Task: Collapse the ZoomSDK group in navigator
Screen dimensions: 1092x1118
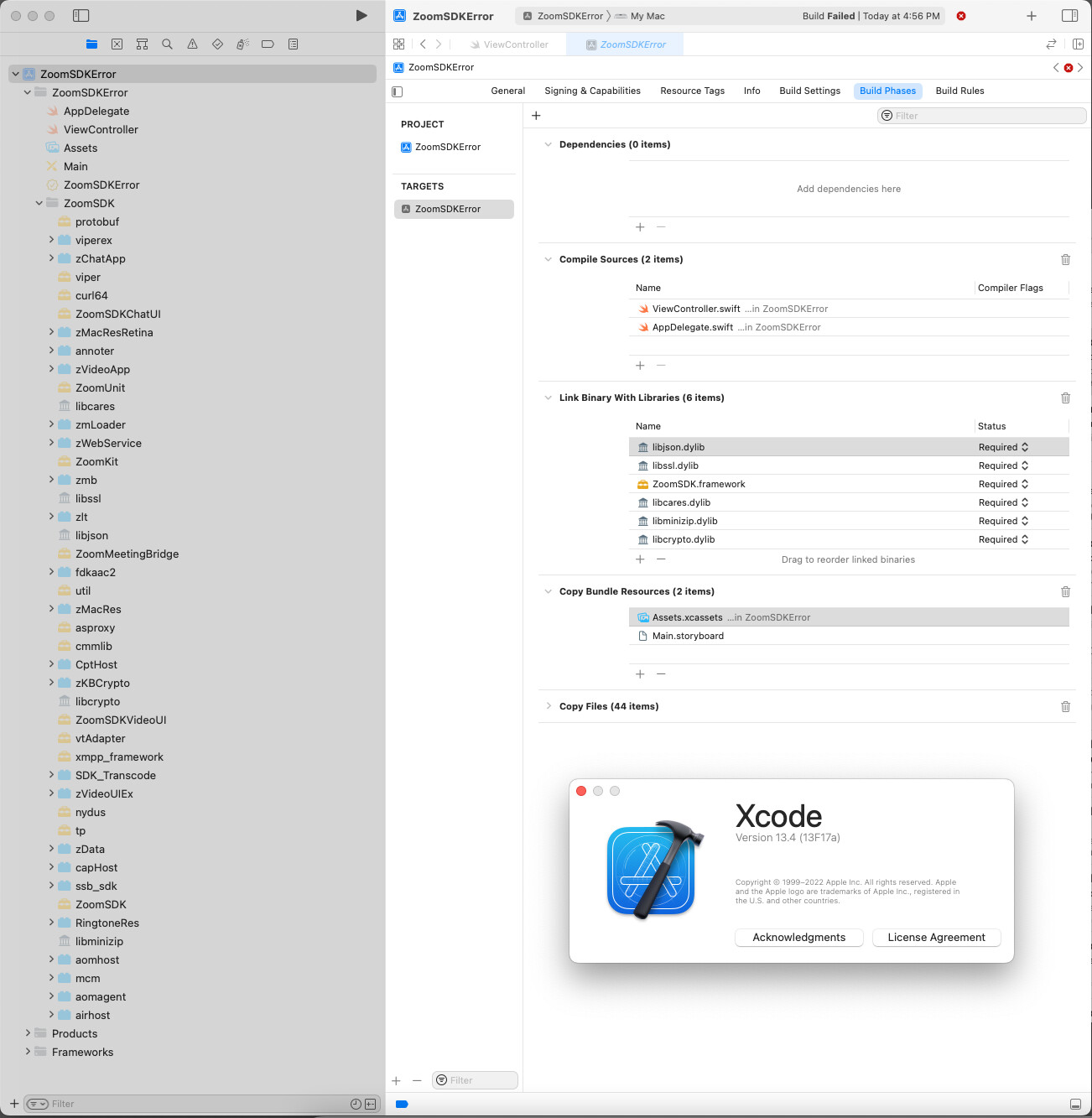Action: (x=39, y=203)
